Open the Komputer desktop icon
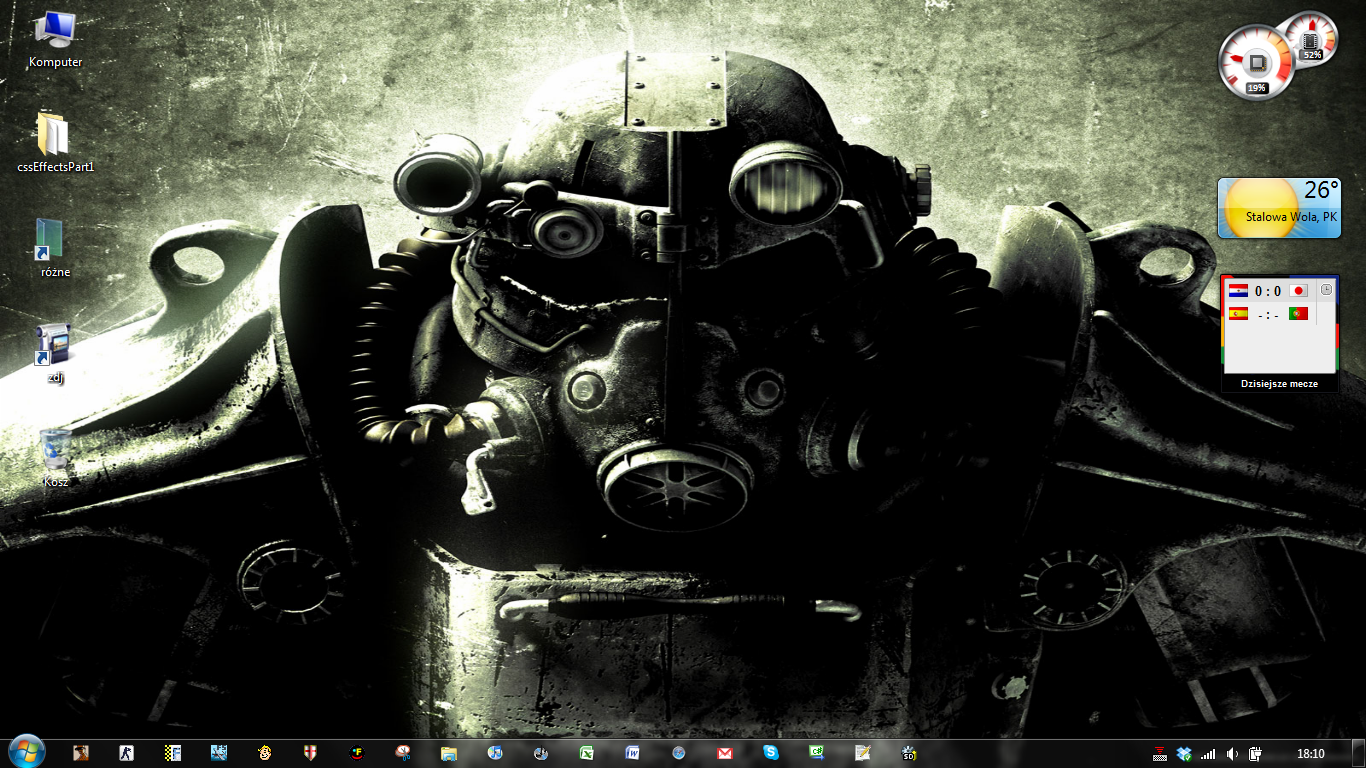Screen dimensions: 1366x768 (55, 40)
